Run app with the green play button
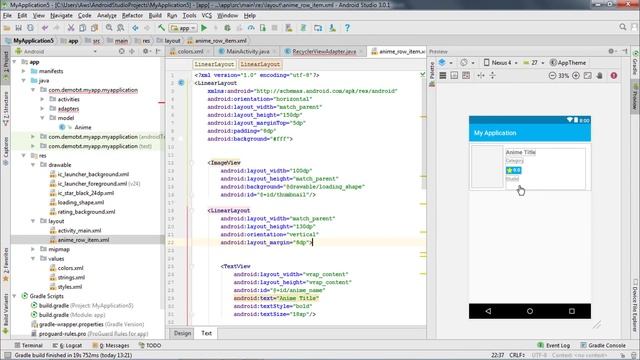This screenshot has height=360, width=640. [x=204, y=28]
